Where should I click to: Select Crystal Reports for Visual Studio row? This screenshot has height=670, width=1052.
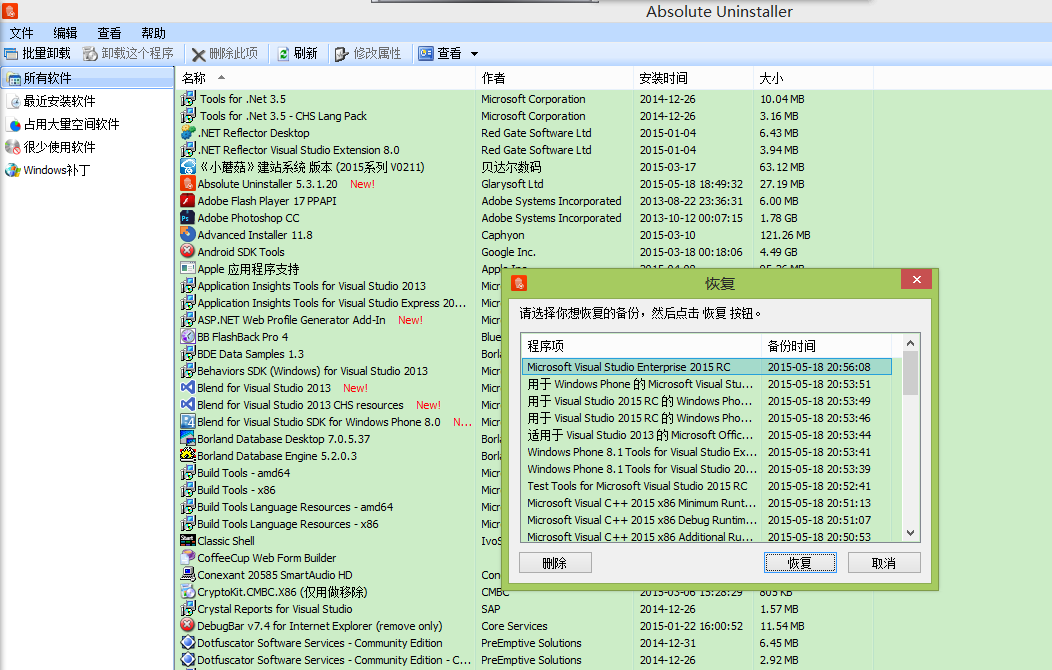tap(525, 609)
